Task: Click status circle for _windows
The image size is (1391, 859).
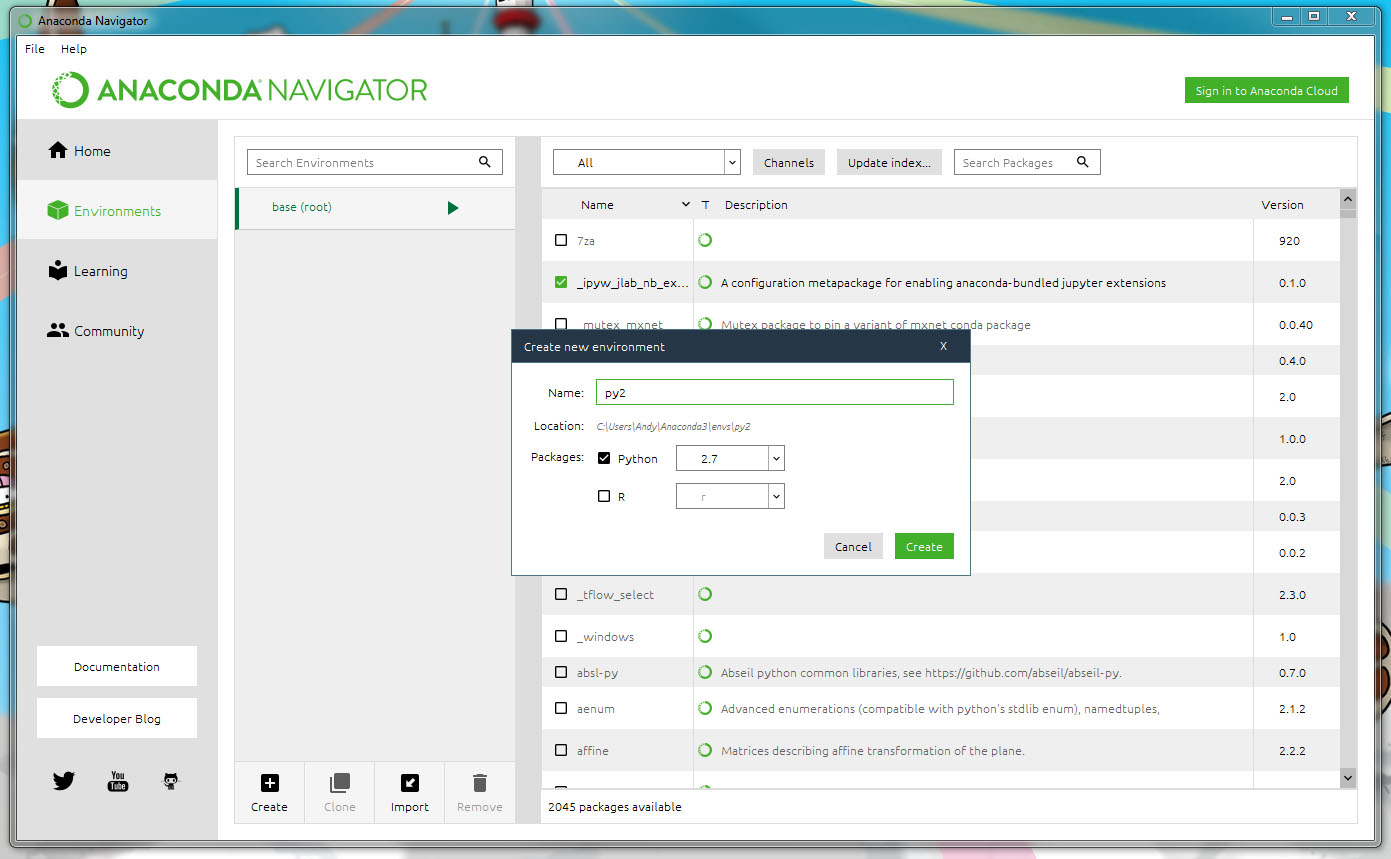Action: pyautogui.click(x=705, y=636)
